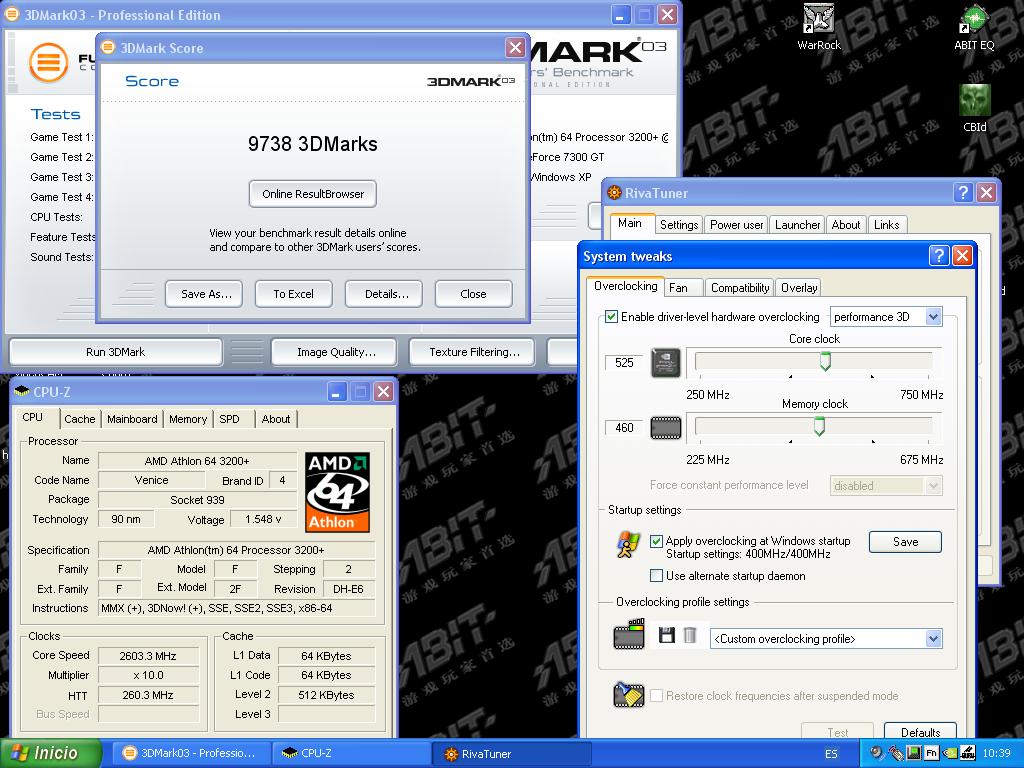
Task: Click the GPU chip icon beside Core clock
Action: pyautogui.click(x=666, y=362)
